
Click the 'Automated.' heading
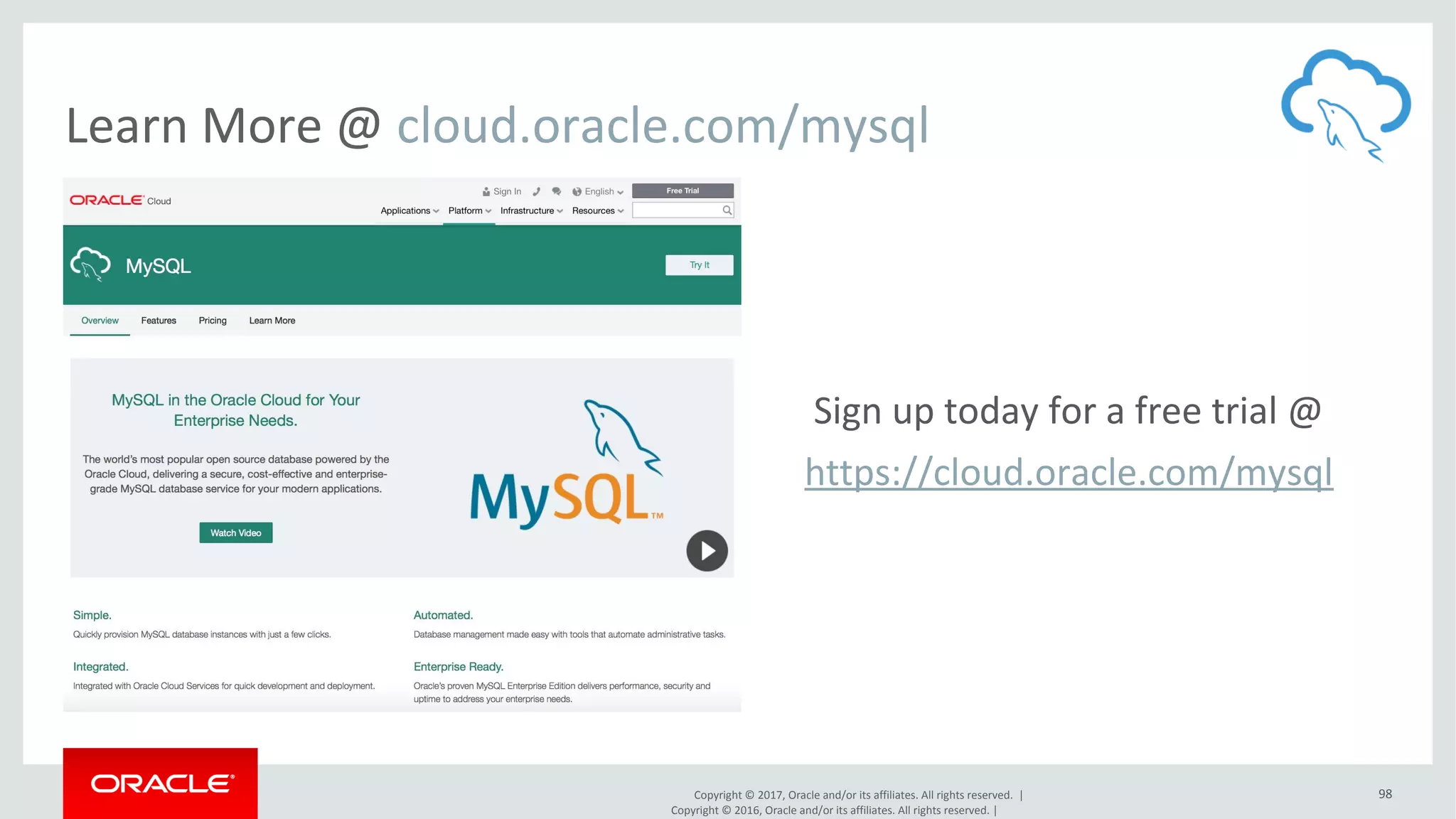444,615
